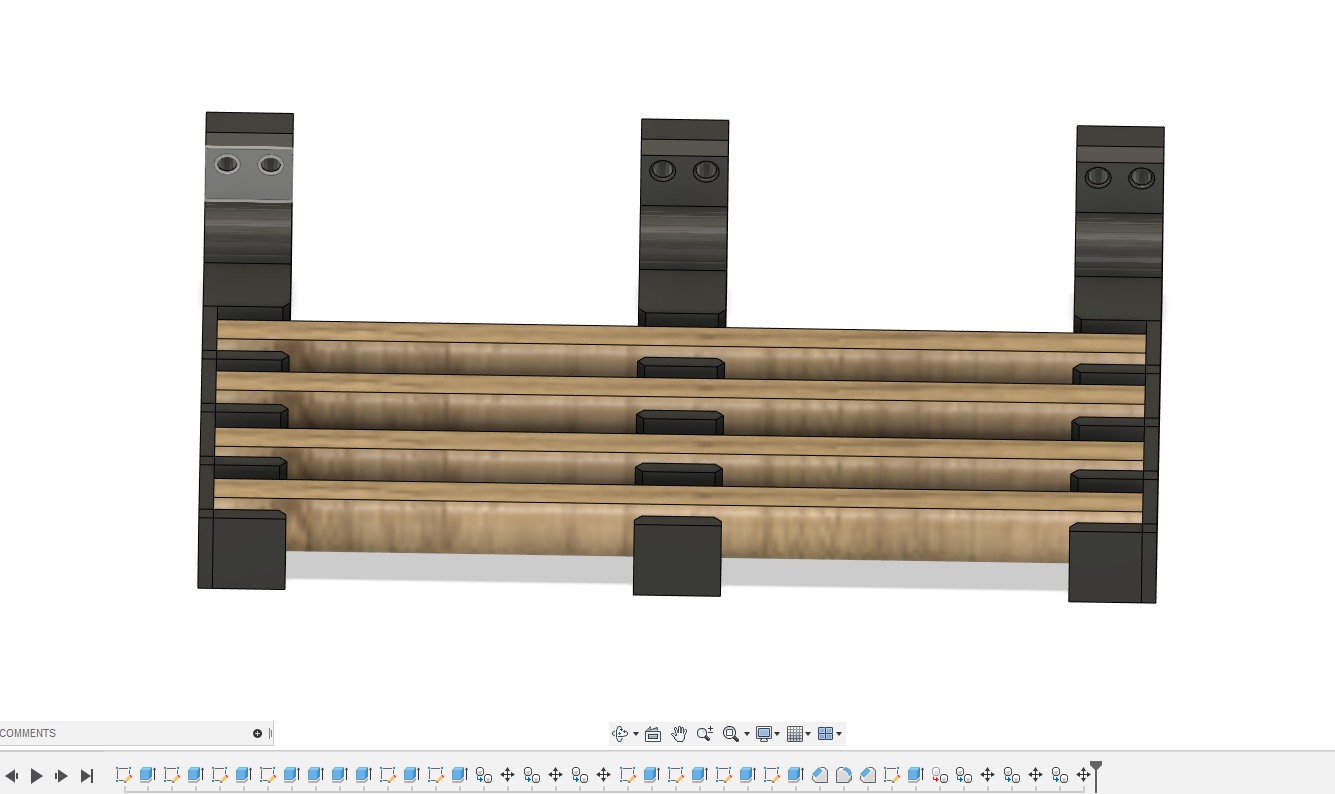Step back one feature in timeline

[12, 776]
